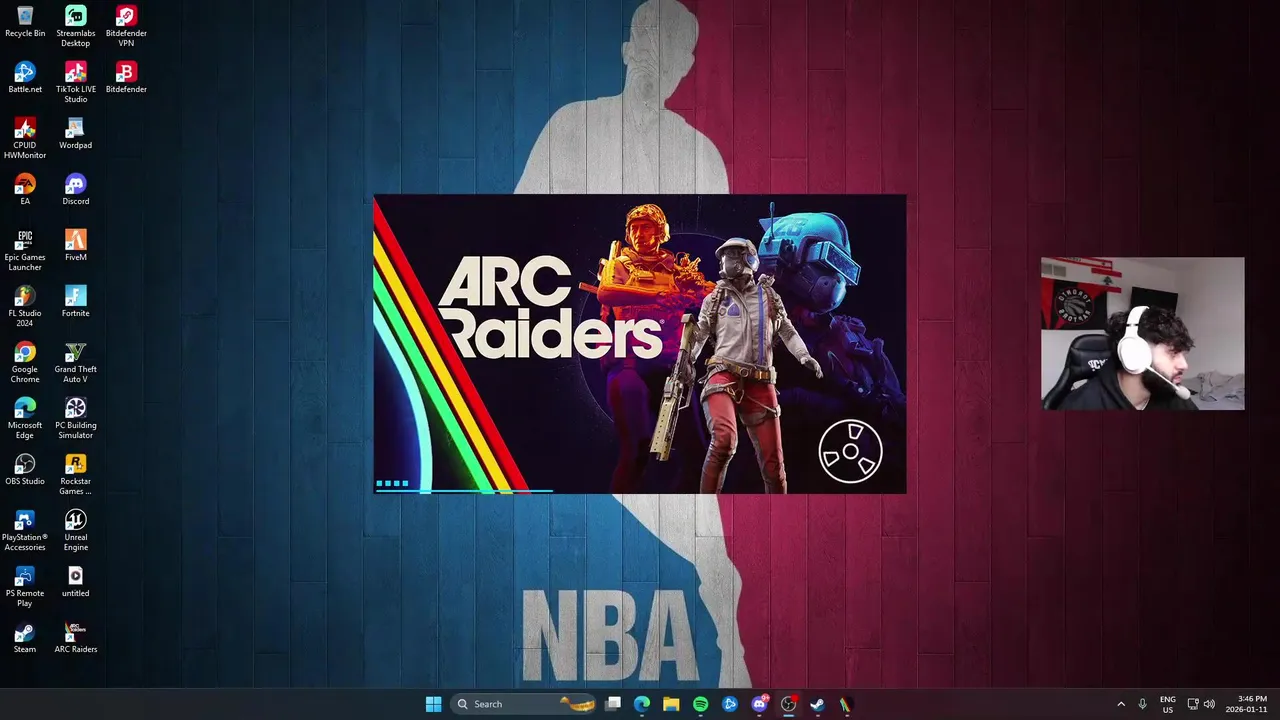1280x720 pixels.
Task: Open the Fortnite desktop shortcut
Action: 75,301
